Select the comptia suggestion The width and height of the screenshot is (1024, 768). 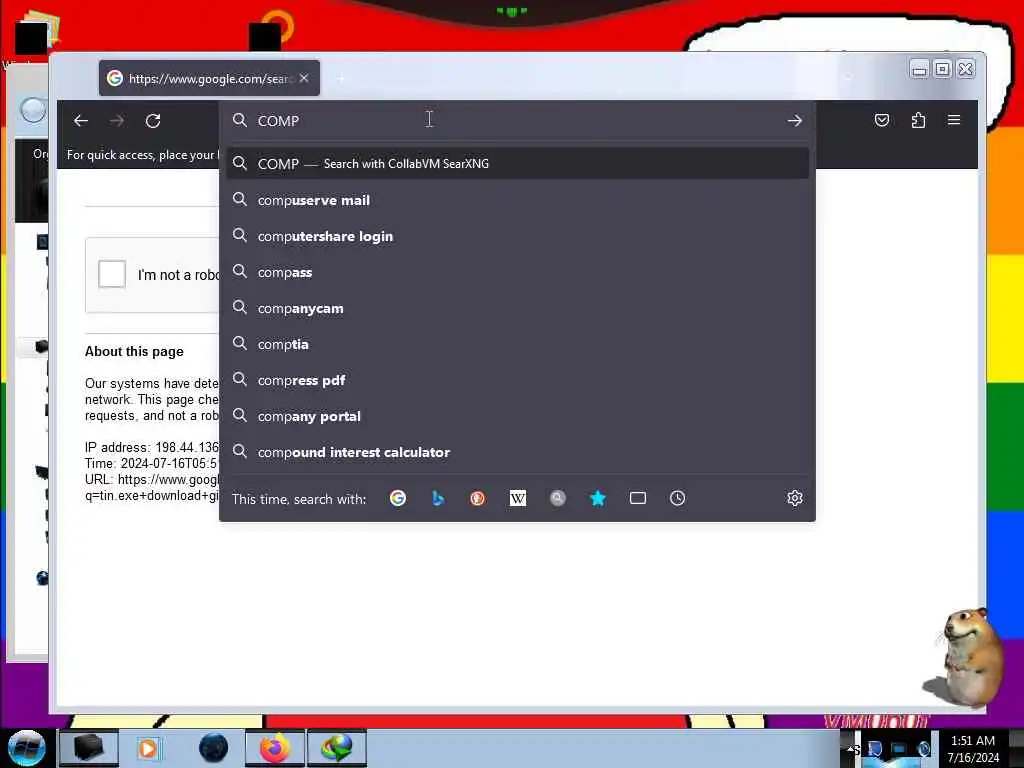(x=517, y=344)
